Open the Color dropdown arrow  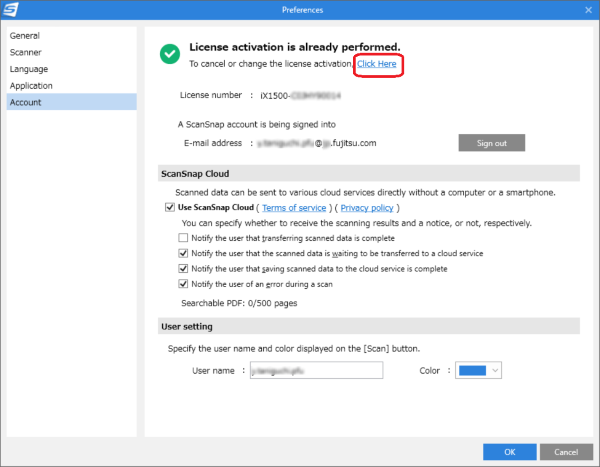[x=495, y=370]
